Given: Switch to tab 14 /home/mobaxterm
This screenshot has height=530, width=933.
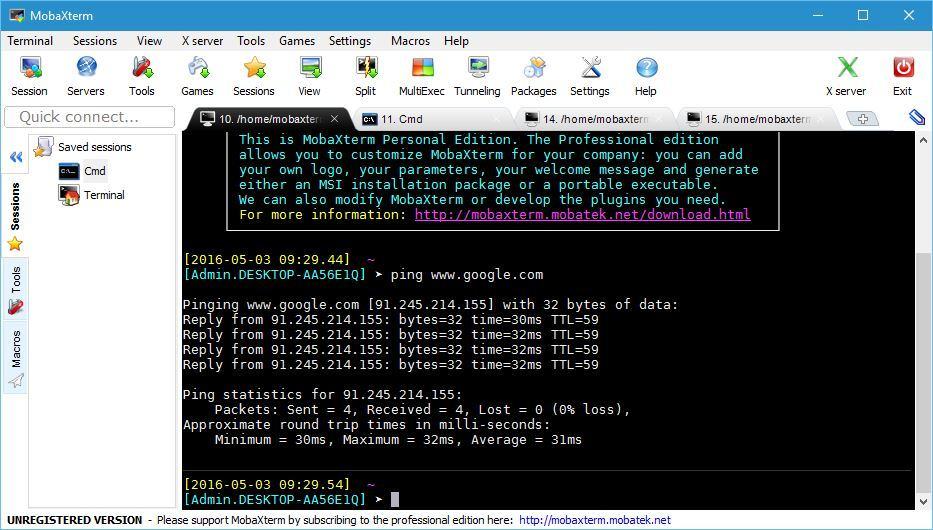Looking at the screenshot, I should [x=594, y=119].
